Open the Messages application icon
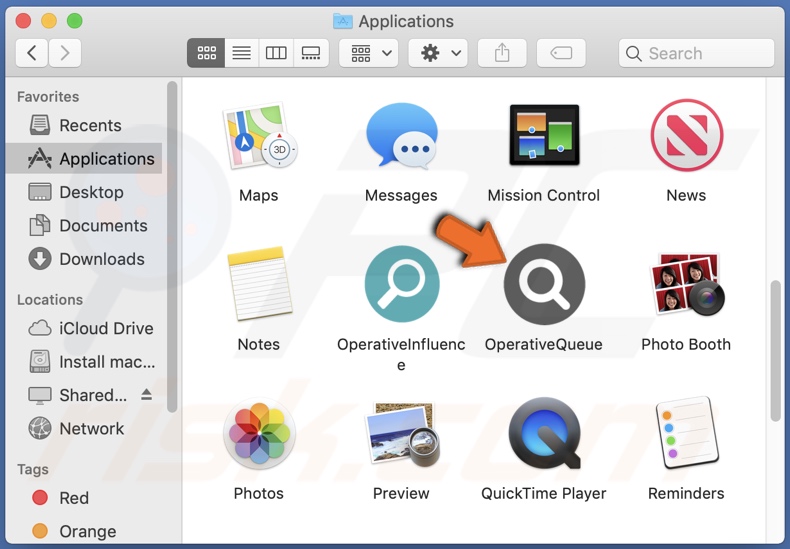Image resolution: width=790 pixels, height=549 pixels. [x=402, y=135]
